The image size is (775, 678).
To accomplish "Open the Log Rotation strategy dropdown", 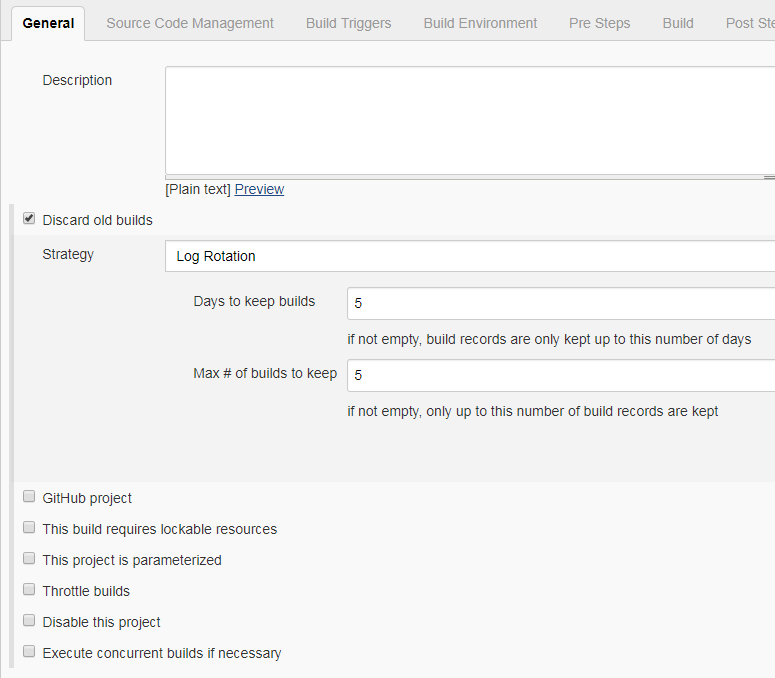I will click(468, 256).
